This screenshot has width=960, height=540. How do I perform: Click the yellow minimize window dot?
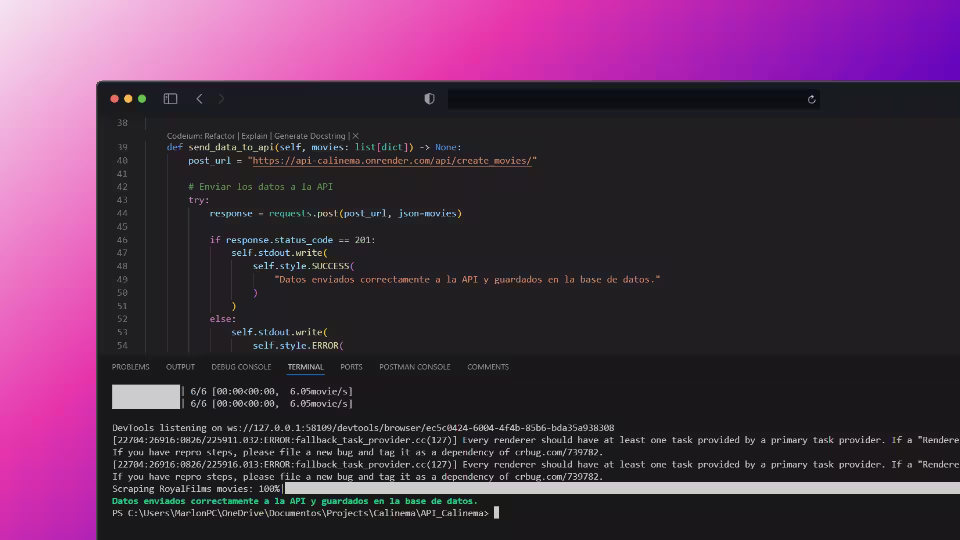point(128,99)
